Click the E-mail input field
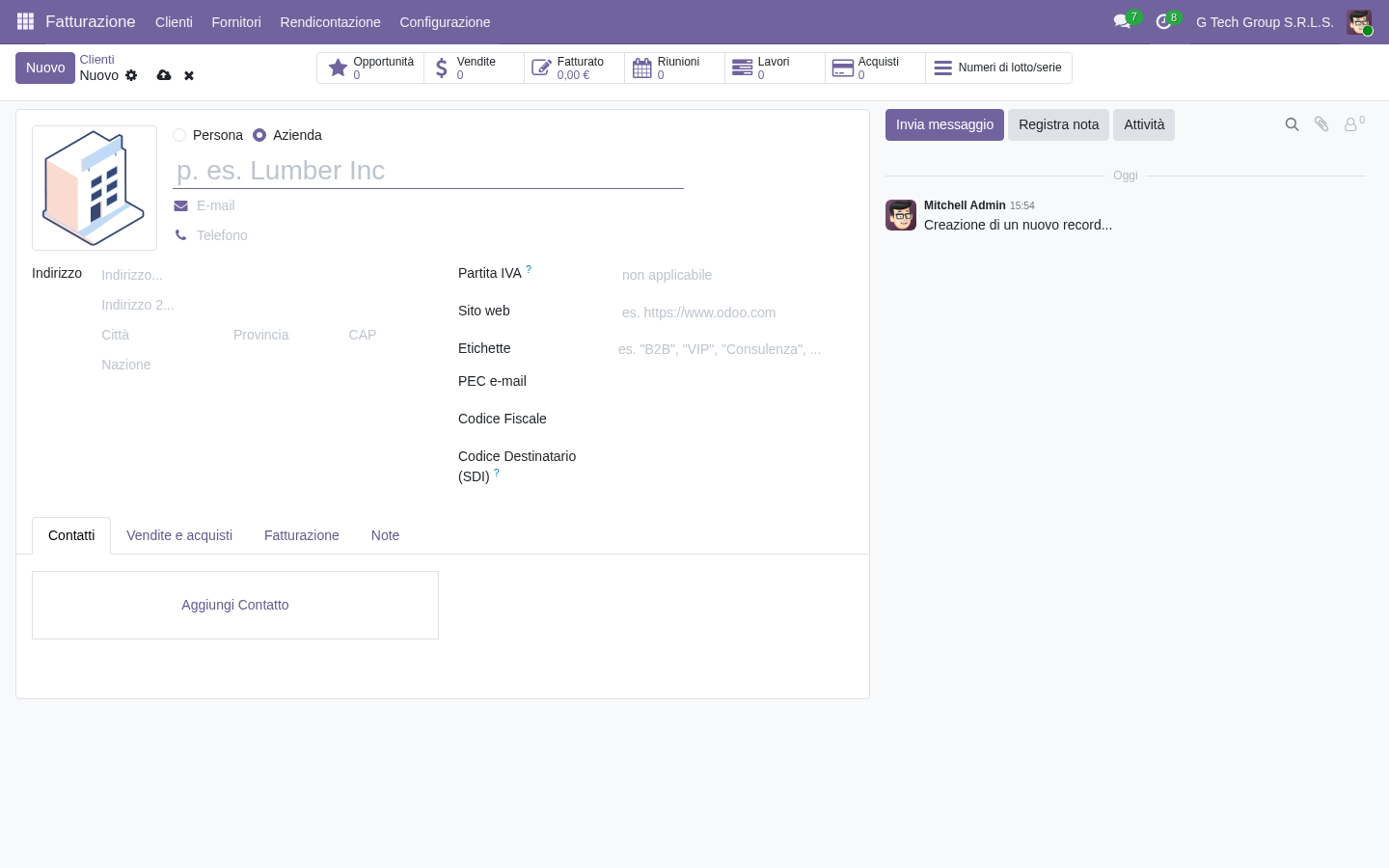 pos(438,205)
